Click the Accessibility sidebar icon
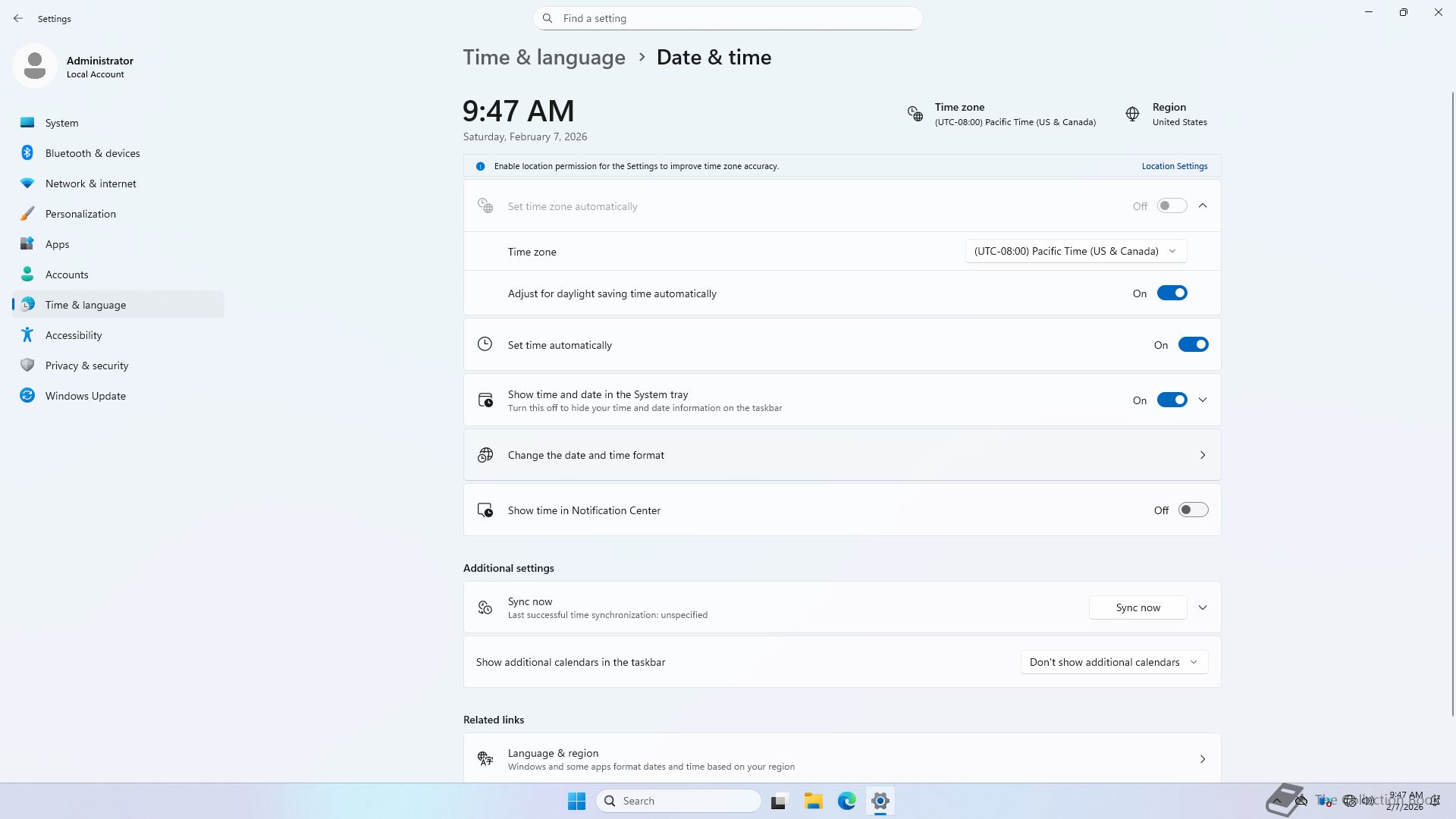Image resolution: width=1456 pixels, height=819 pixels. (x=27, y=335)
